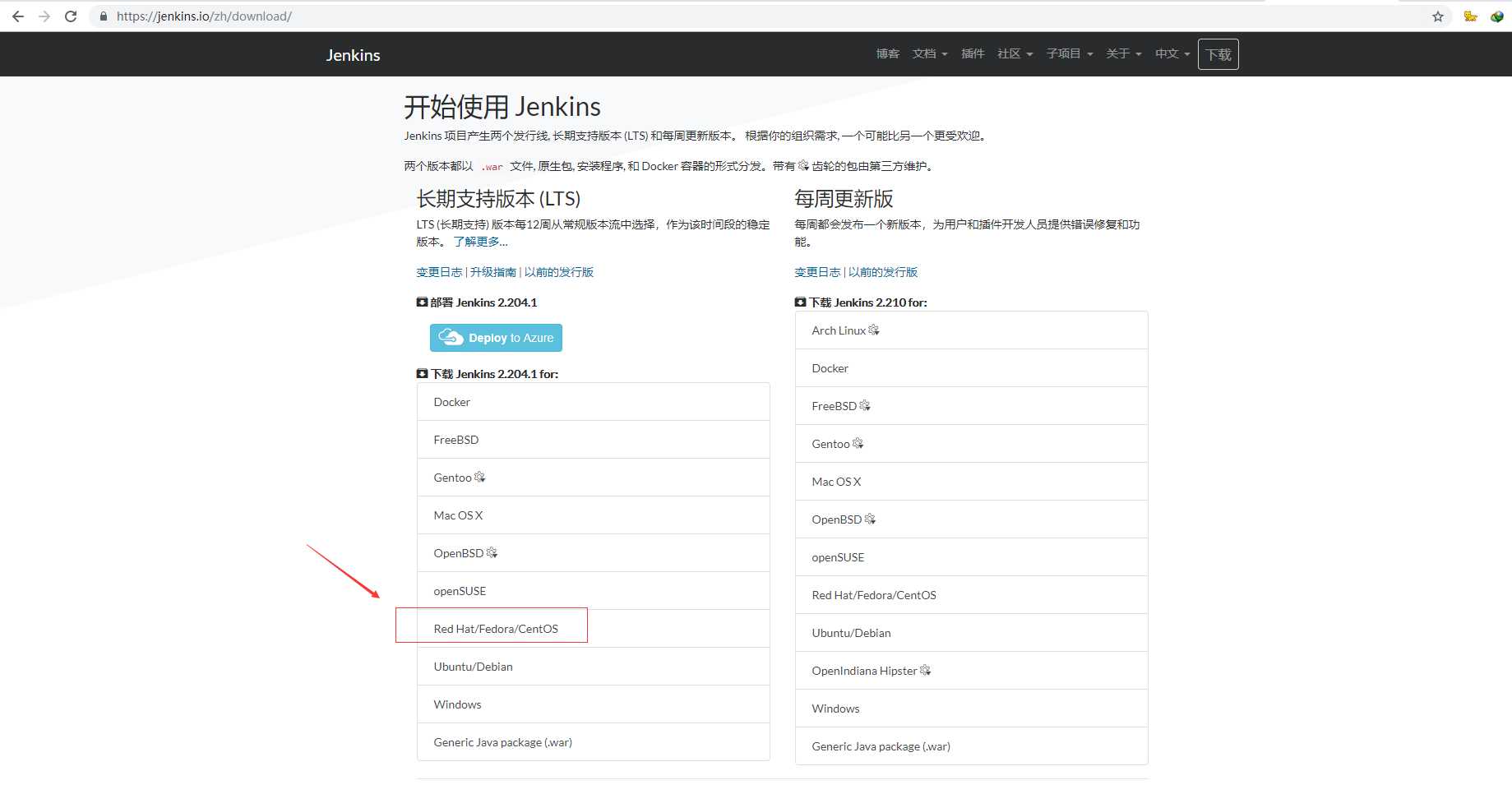View site security via the padlock icon

coord(104,16)
